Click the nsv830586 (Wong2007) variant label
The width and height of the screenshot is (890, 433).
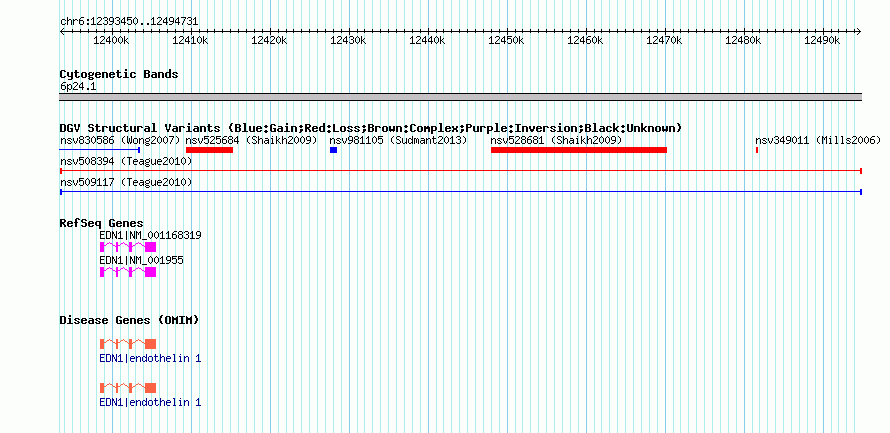[120, 140]
